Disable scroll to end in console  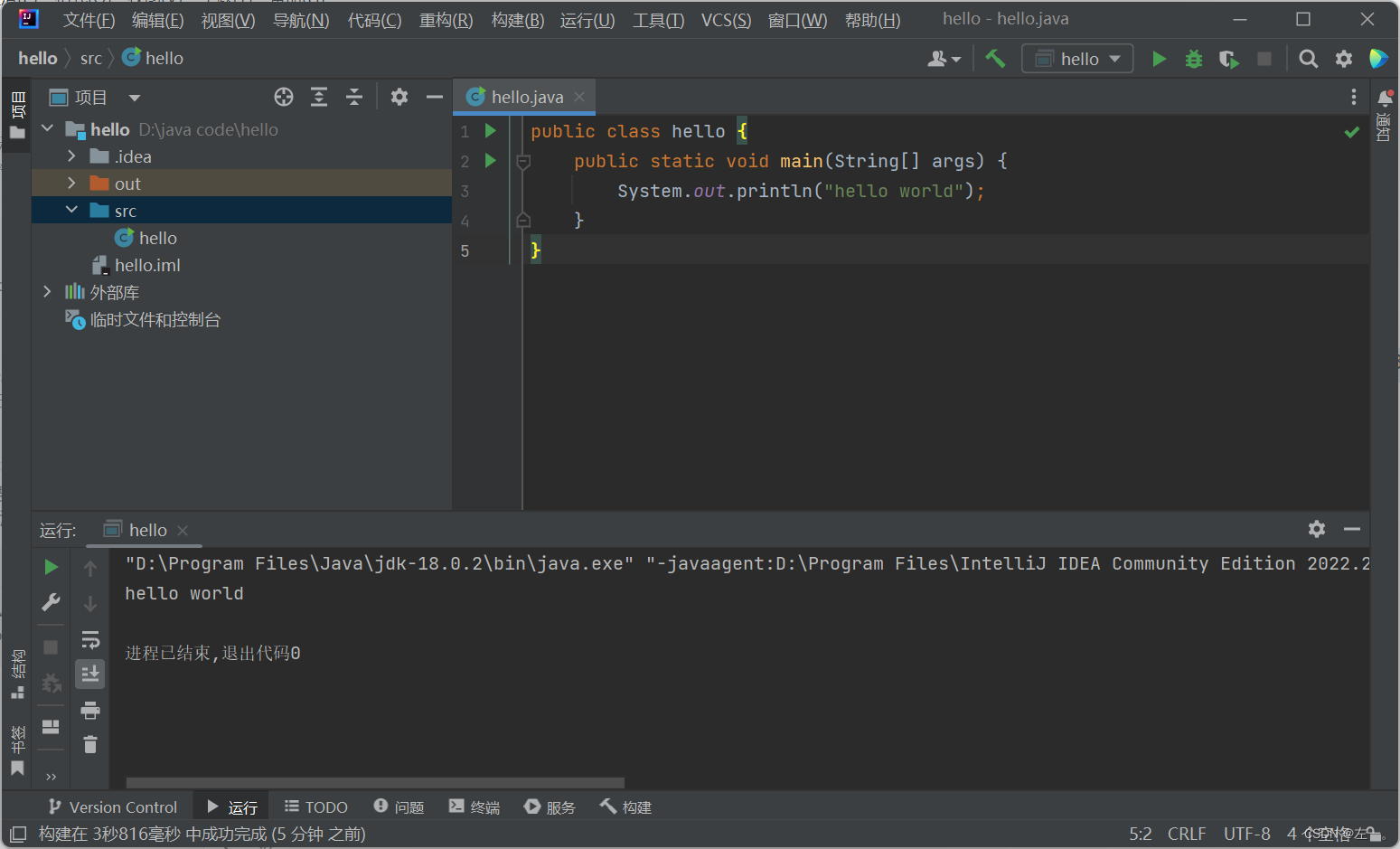pyautogui.click(x=89, y=674)
